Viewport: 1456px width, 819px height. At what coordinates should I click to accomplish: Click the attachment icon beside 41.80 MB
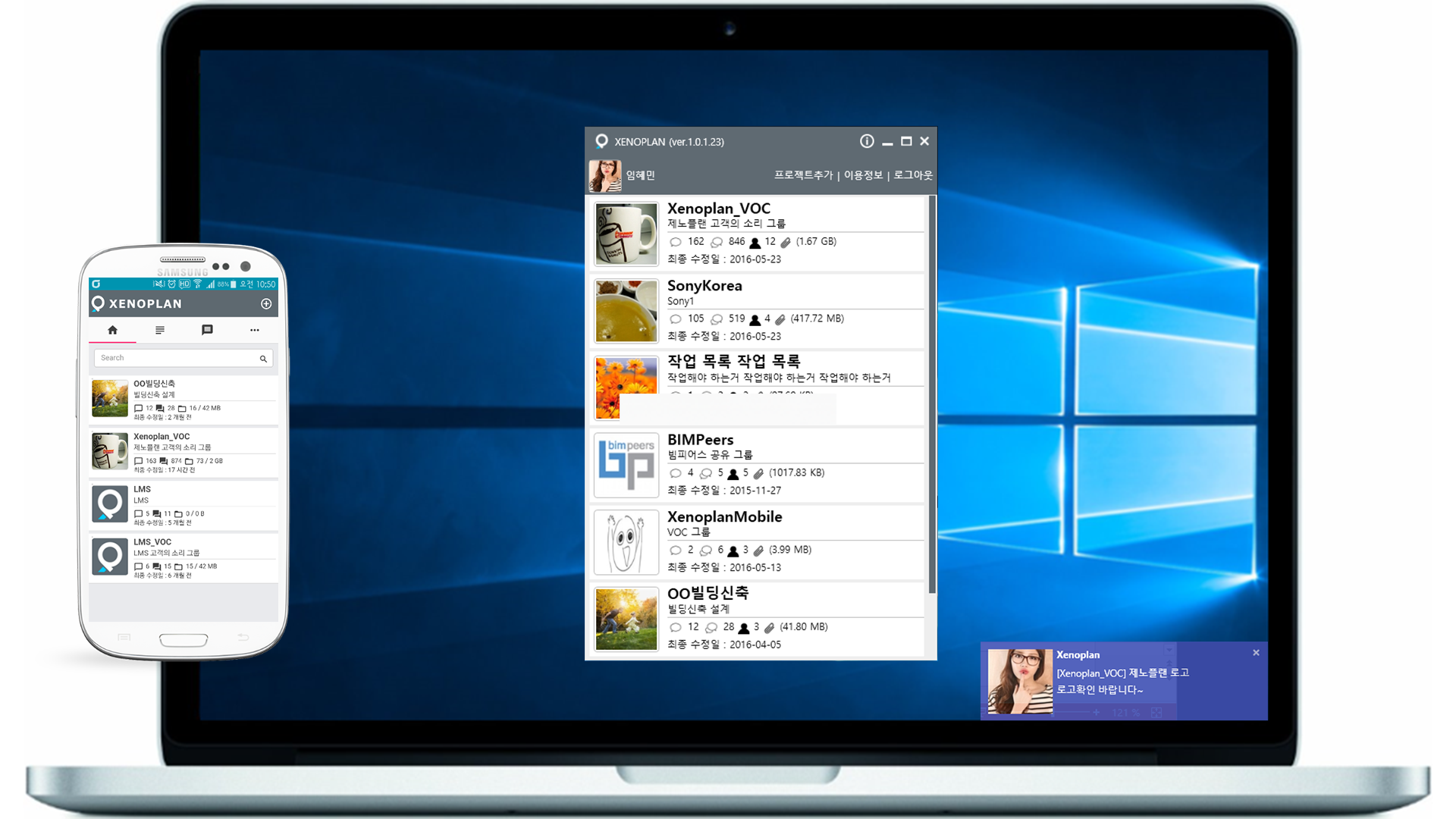tap(769, 629)
